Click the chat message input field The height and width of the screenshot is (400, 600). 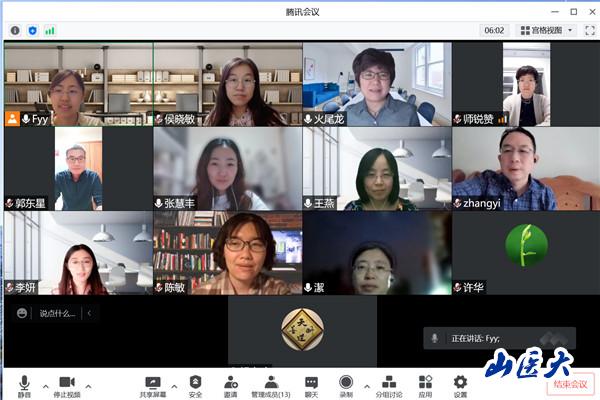58,313
